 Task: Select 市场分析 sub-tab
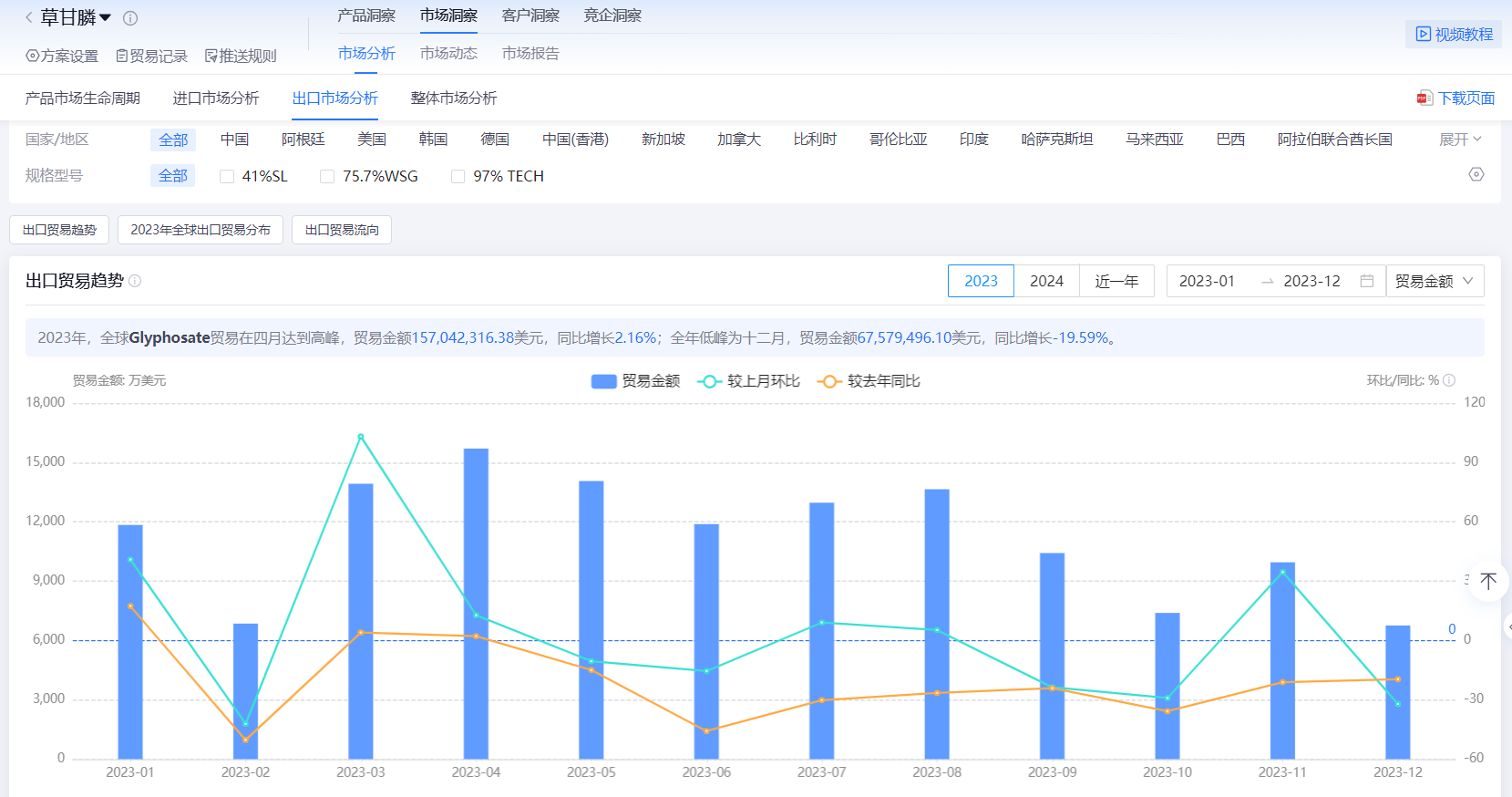pyautogui.click(x=366, y=54)
